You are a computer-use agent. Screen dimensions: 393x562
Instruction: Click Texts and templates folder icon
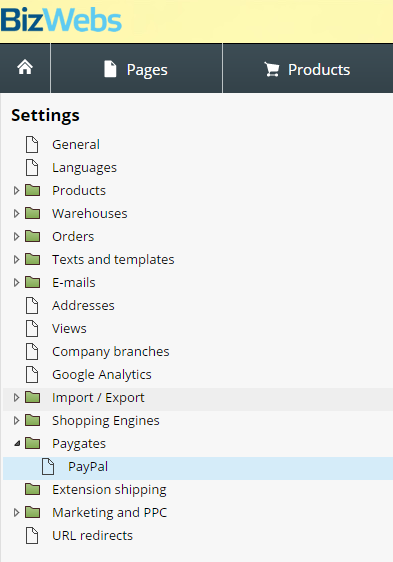coord(33,259)
